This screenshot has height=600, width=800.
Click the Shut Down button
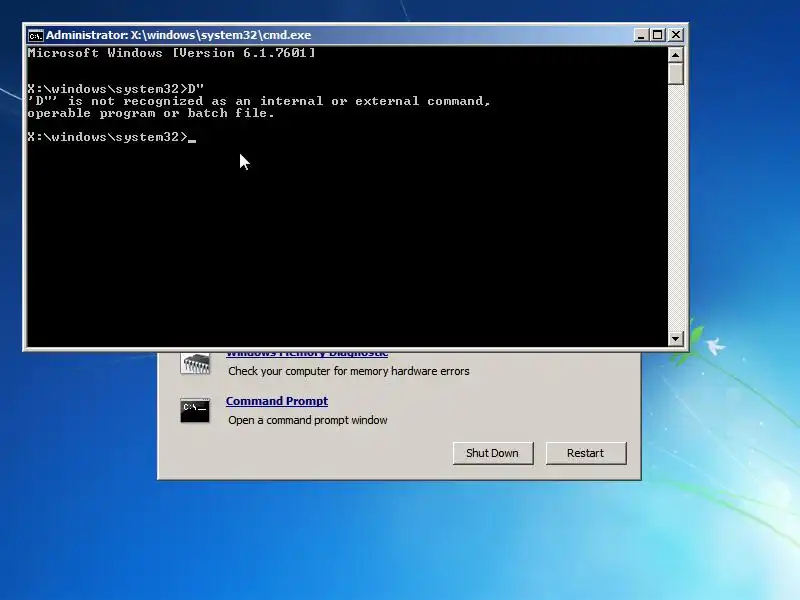tap(493, 453)
